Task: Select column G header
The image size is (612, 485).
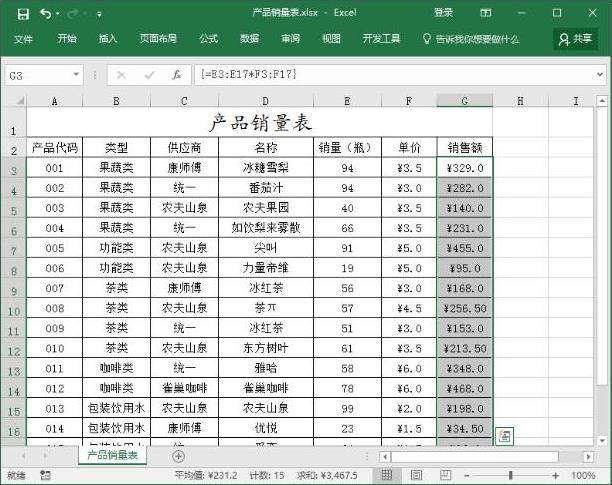Action: tap(464, 101)
